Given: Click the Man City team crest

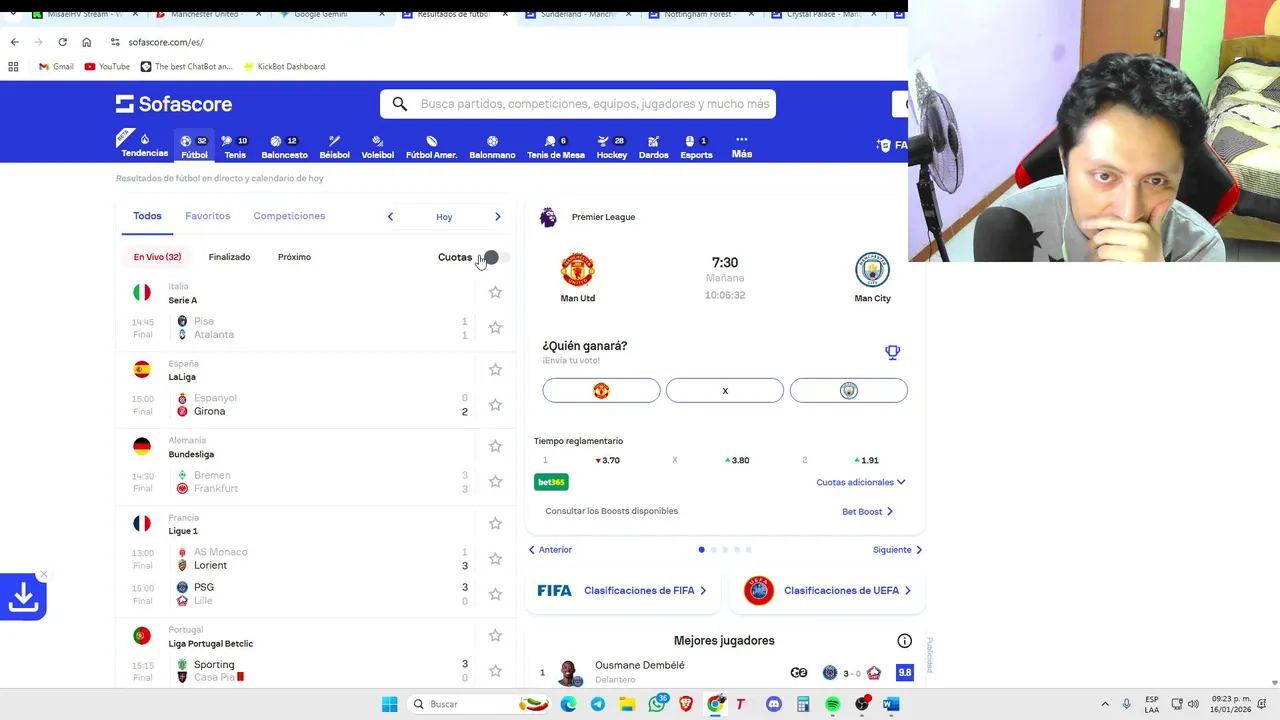Looking at the screenshot, I should (872, 270).
